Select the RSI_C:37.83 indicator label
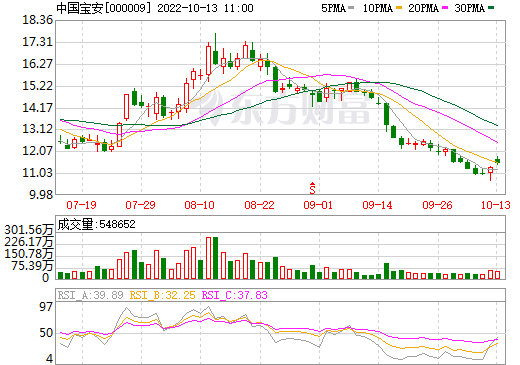 click(235, 295)
